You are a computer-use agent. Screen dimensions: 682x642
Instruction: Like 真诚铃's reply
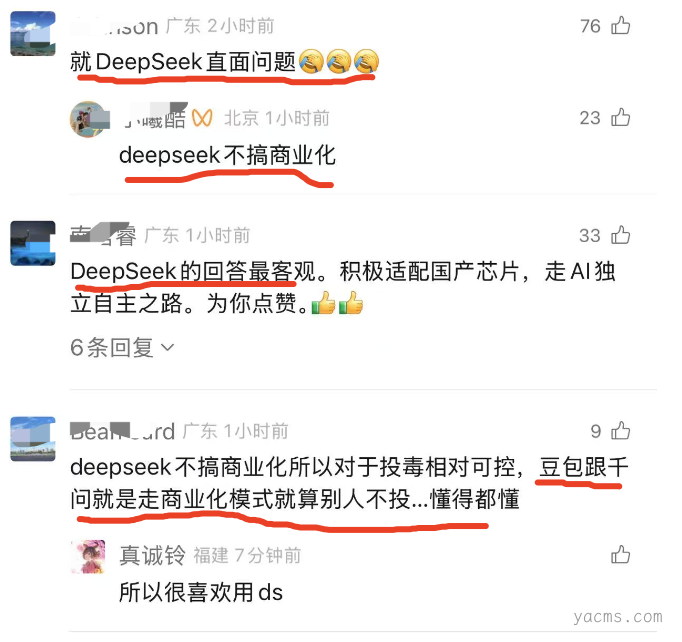620,555
